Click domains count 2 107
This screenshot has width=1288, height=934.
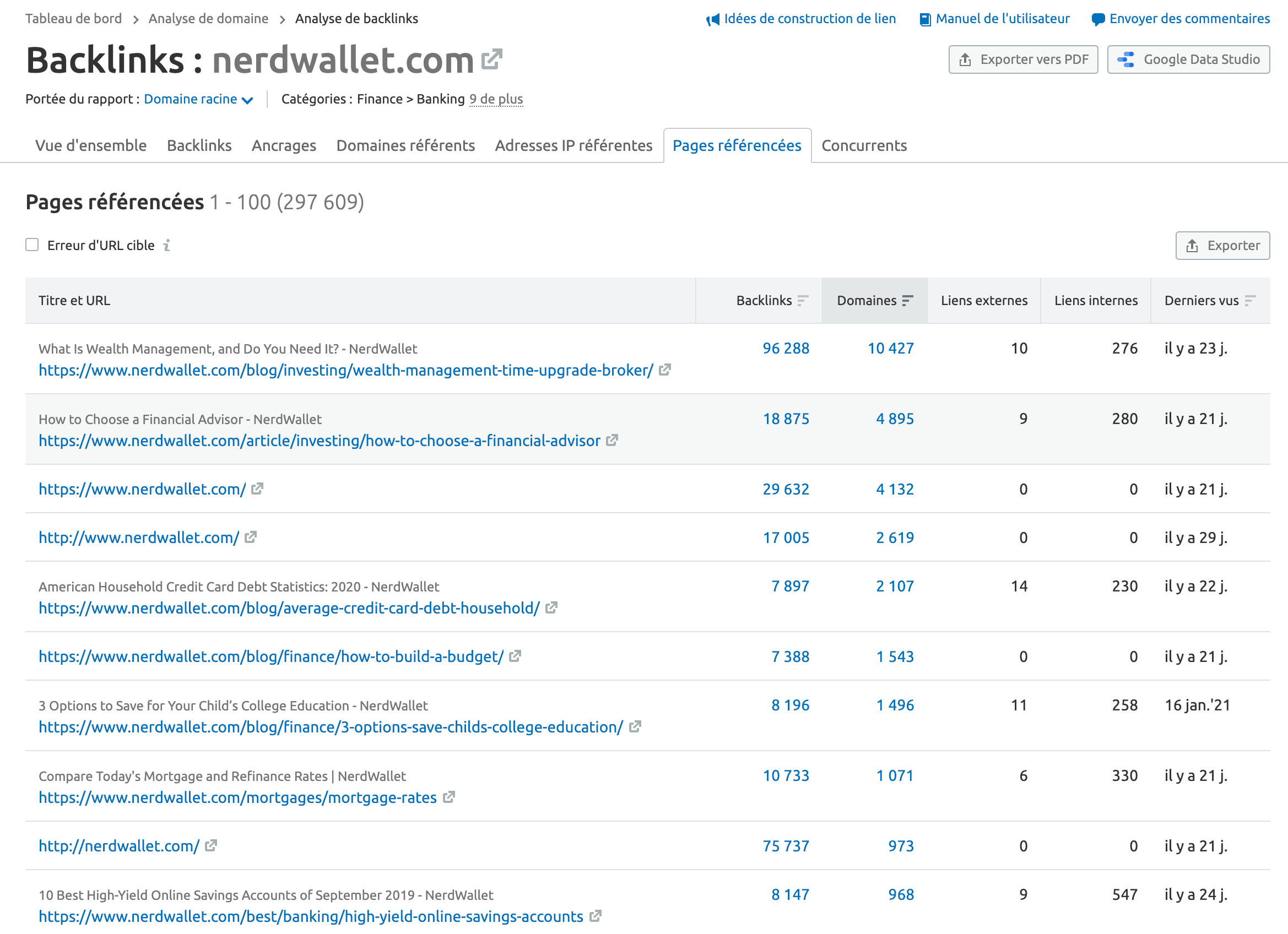tap(895, 586)
